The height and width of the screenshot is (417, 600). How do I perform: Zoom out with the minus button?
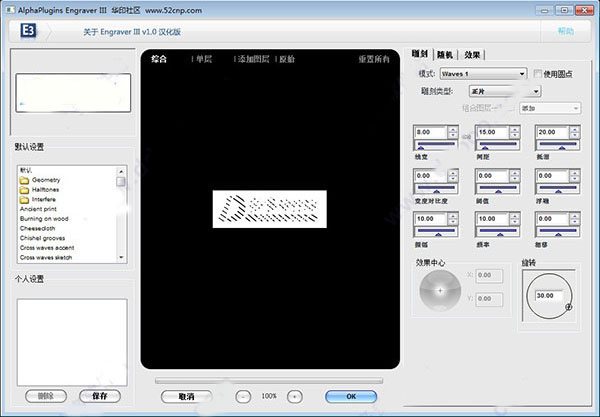pyautogui.click(x=243, y=397)
